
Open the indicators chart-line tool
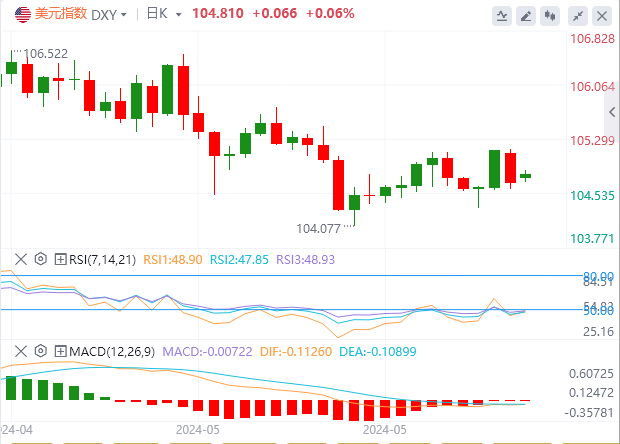[x=503, y=15]
